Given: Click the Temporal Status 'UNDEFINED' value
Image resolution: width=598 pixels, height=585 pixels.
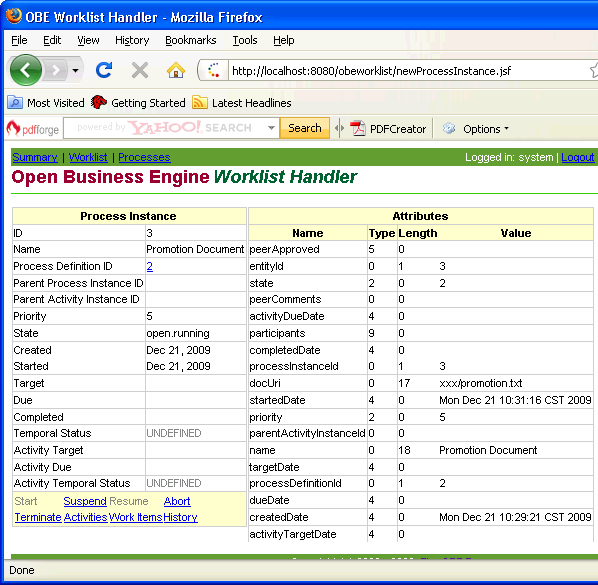Looking at the screenshot, I should pyautogui.click(x=174, y=434).
